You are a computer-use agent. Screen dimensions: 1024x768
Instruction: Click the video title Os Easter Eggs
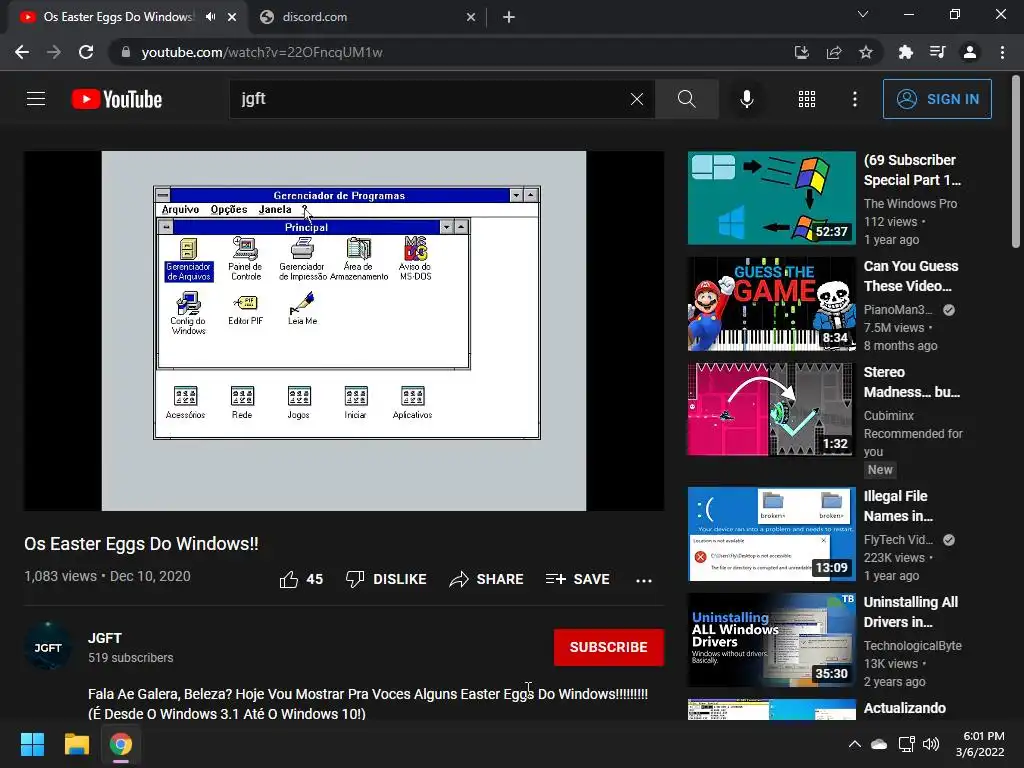coord(142,544)
